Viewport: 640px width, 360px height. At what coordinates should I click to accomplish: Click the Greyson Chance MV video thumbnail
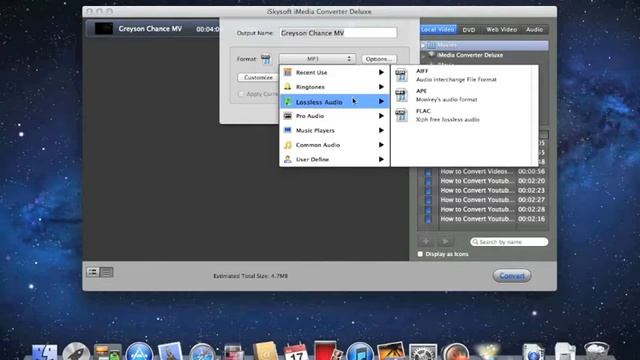coord(104,29)
